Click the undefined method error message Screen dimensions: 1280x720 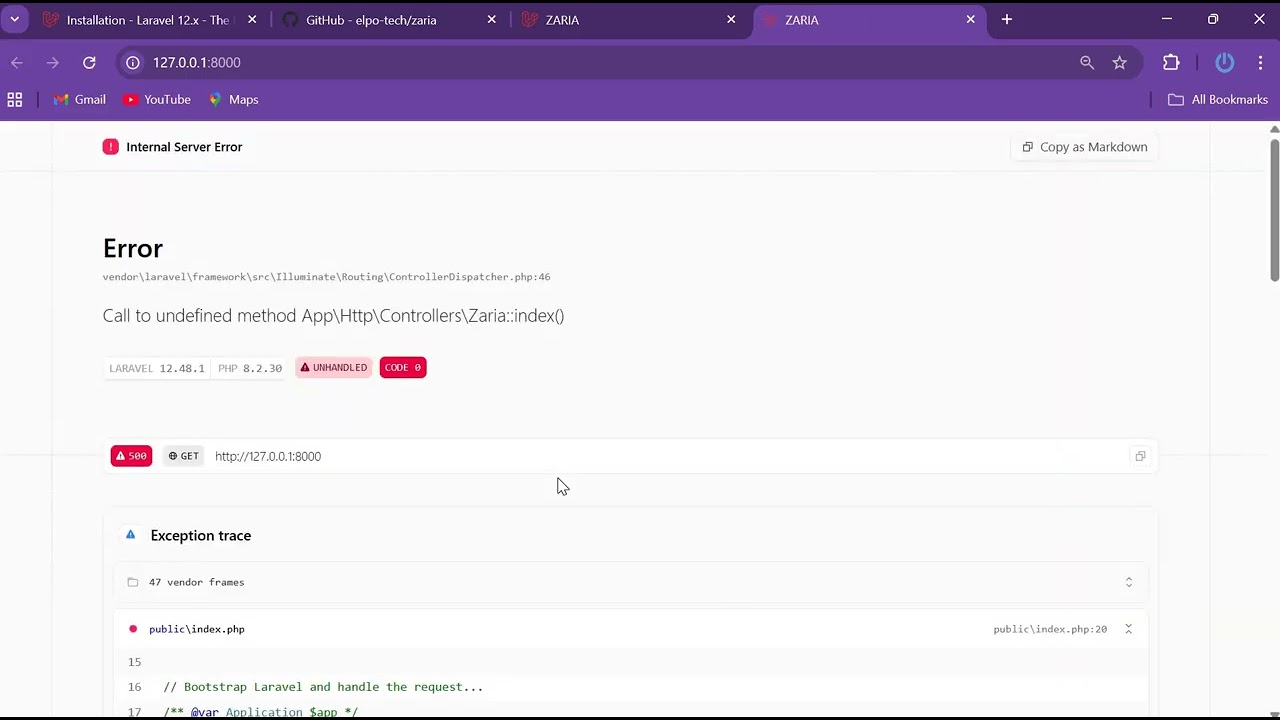333,316
